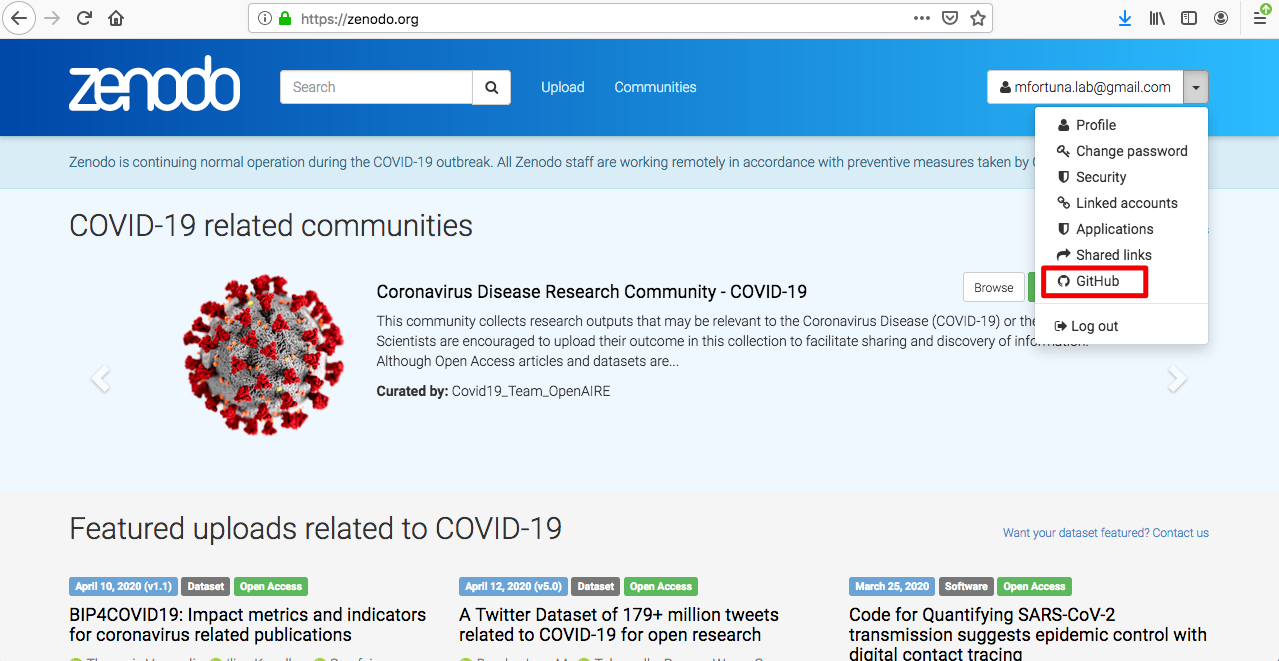
Task: Go to the browser Home icon
Action: pos(116,18)
